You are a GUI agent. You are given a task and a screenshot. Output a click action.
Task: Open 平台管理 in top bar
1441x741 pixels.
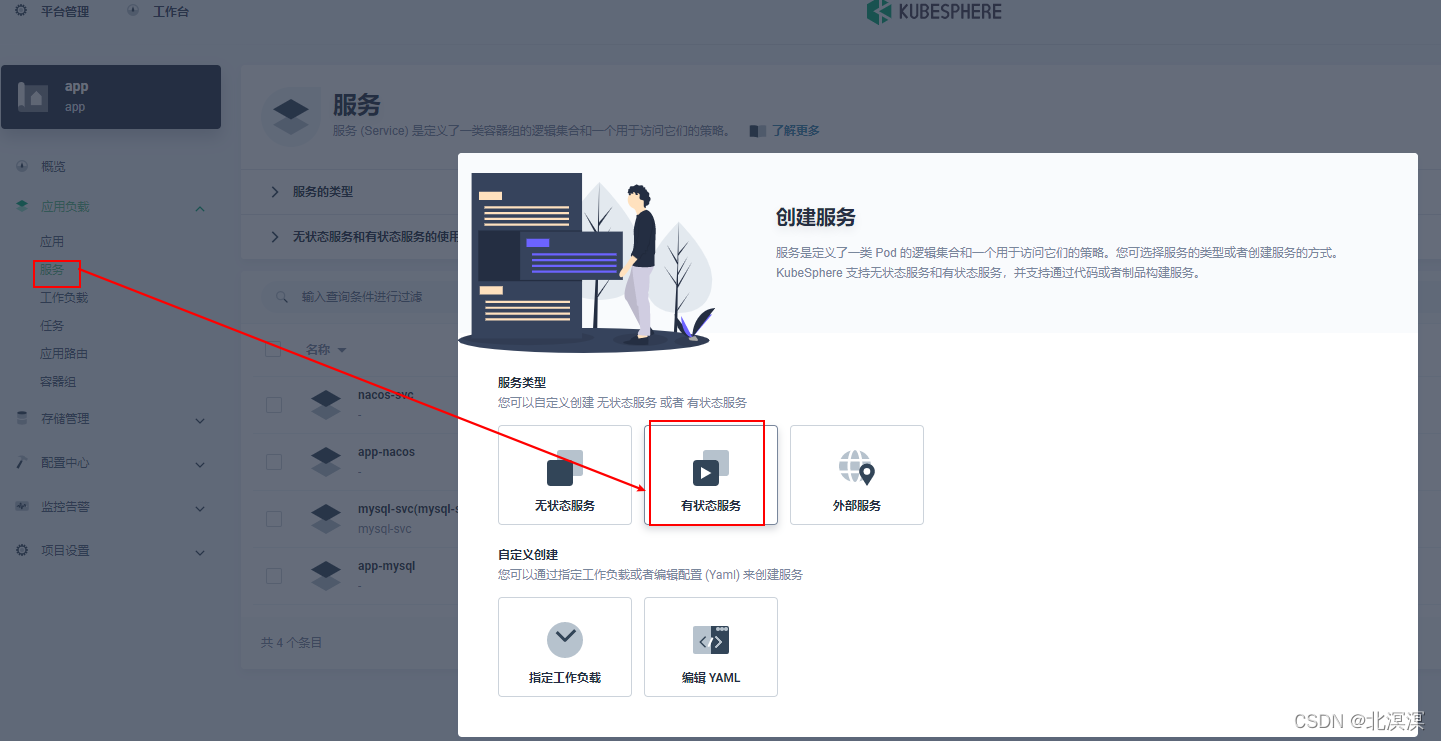pos(65,11)
